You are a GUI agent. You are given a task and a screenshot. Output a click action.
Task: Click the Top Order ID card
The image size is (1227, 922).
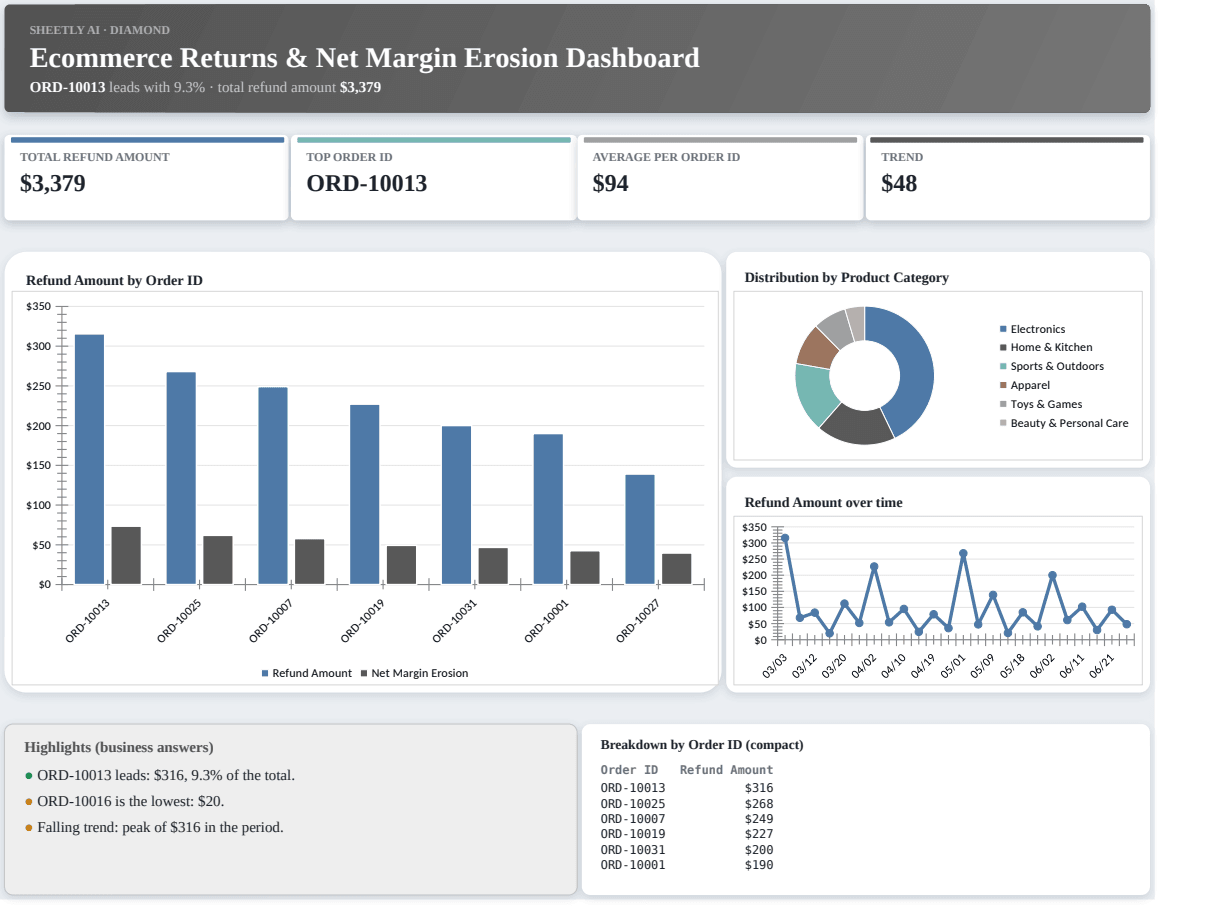click(x=433, y=178)
